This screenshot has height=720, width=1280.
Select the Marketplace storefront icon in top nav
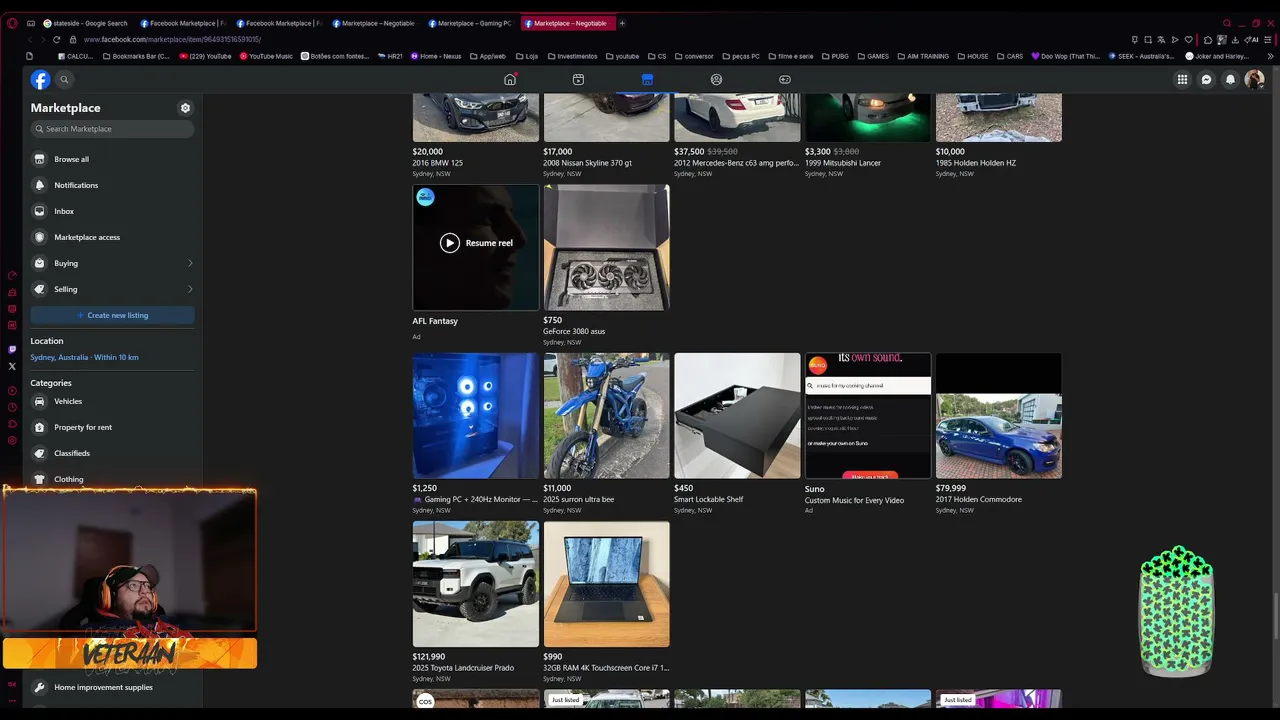coord(647,80)
